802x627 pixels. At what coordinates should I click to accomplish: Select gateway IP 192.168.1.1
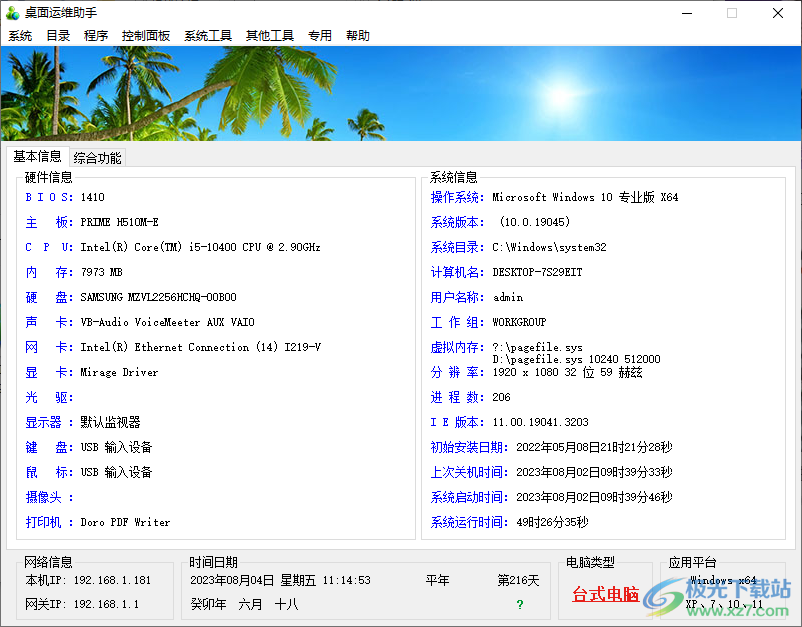click(x=106, y=604)
